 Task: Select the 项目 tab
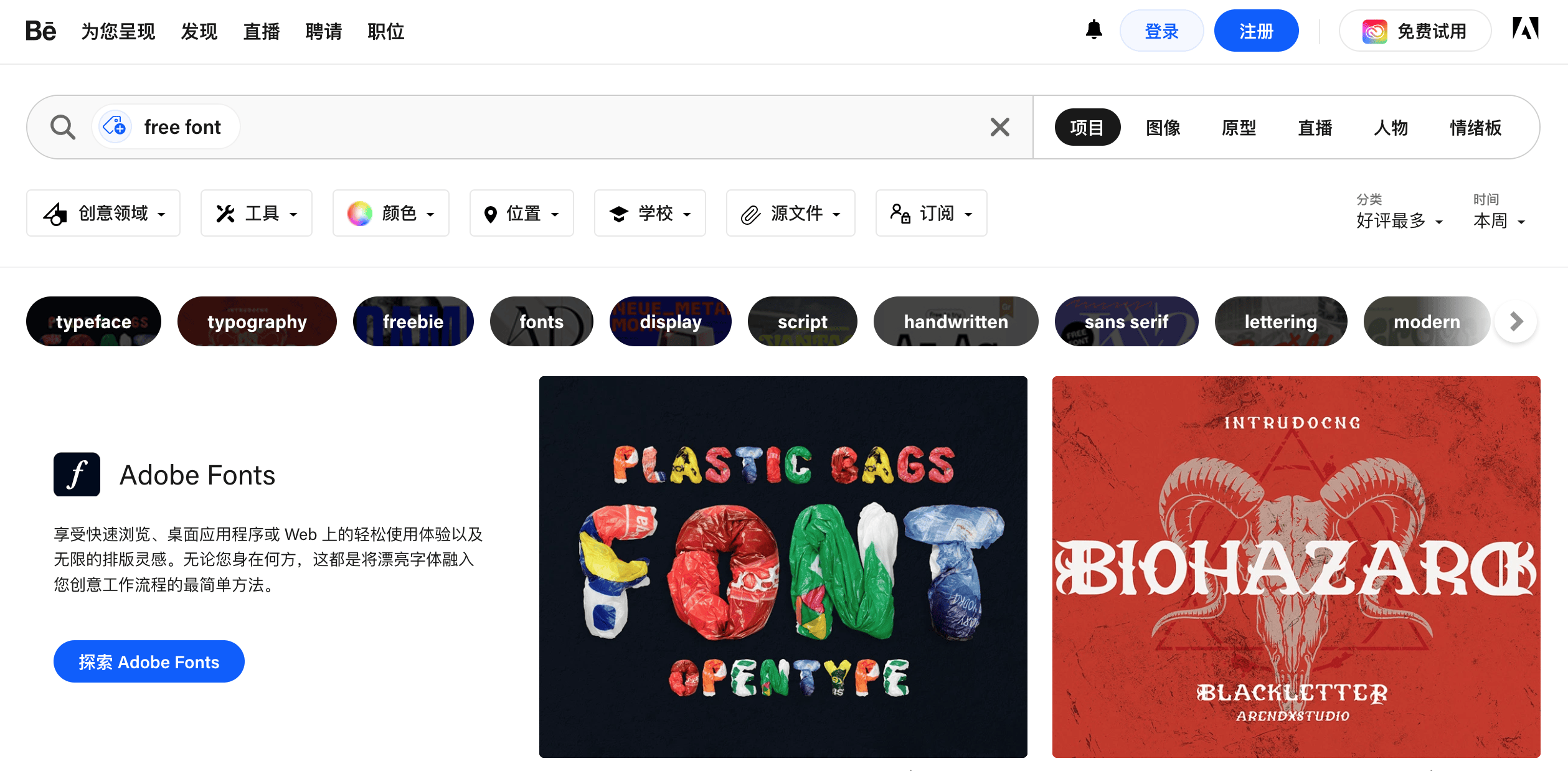(1087, 128)
